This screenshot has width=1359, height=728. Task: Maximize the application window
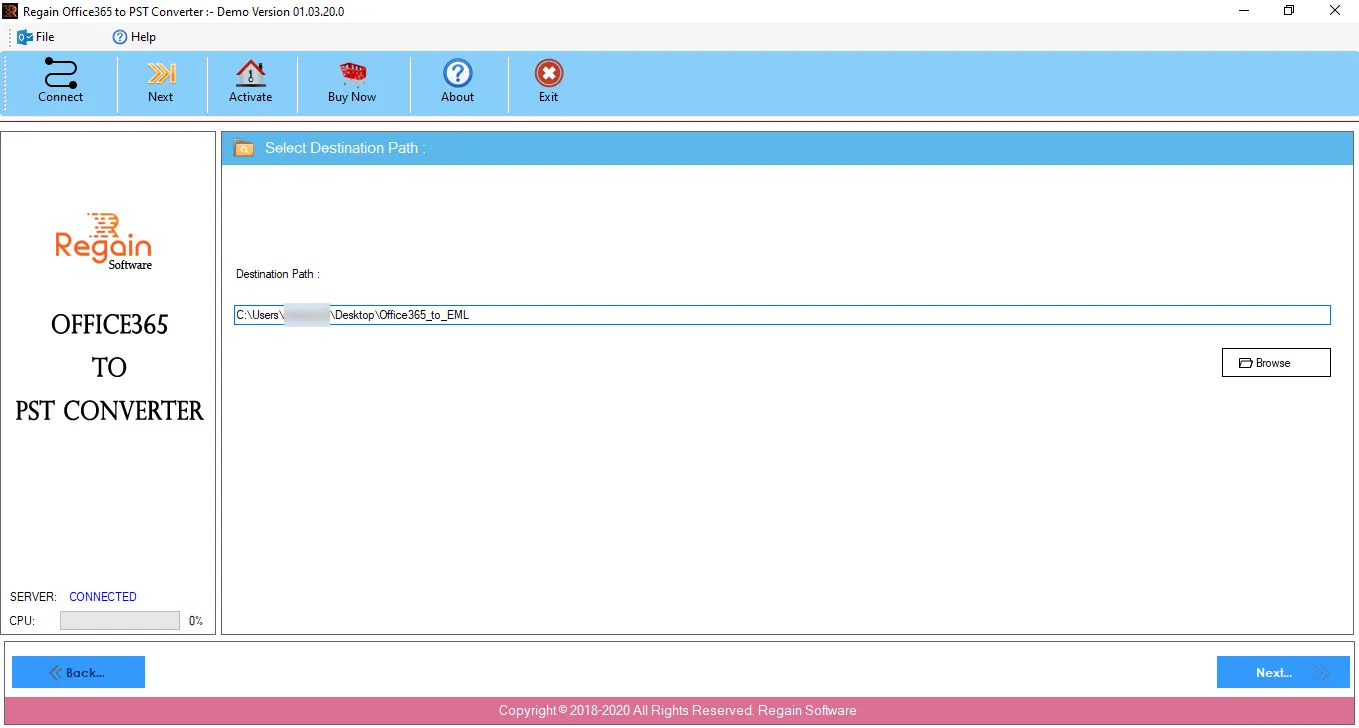click(x=1289, y=11)
